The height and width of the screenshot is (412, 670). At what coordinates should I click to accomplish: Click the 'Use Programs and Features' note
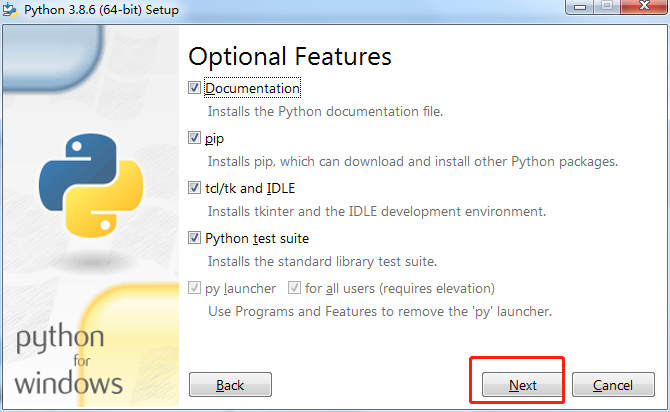tap(379, 311)
